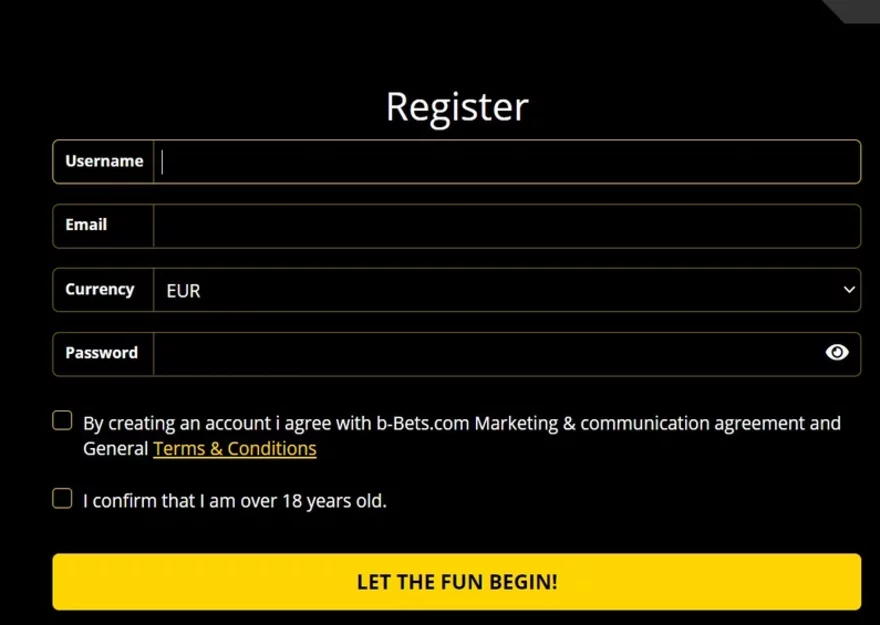880x625 pixels.
Task: Click the 'By creating an account' agreement text
Action: click(x=462, y=436)
